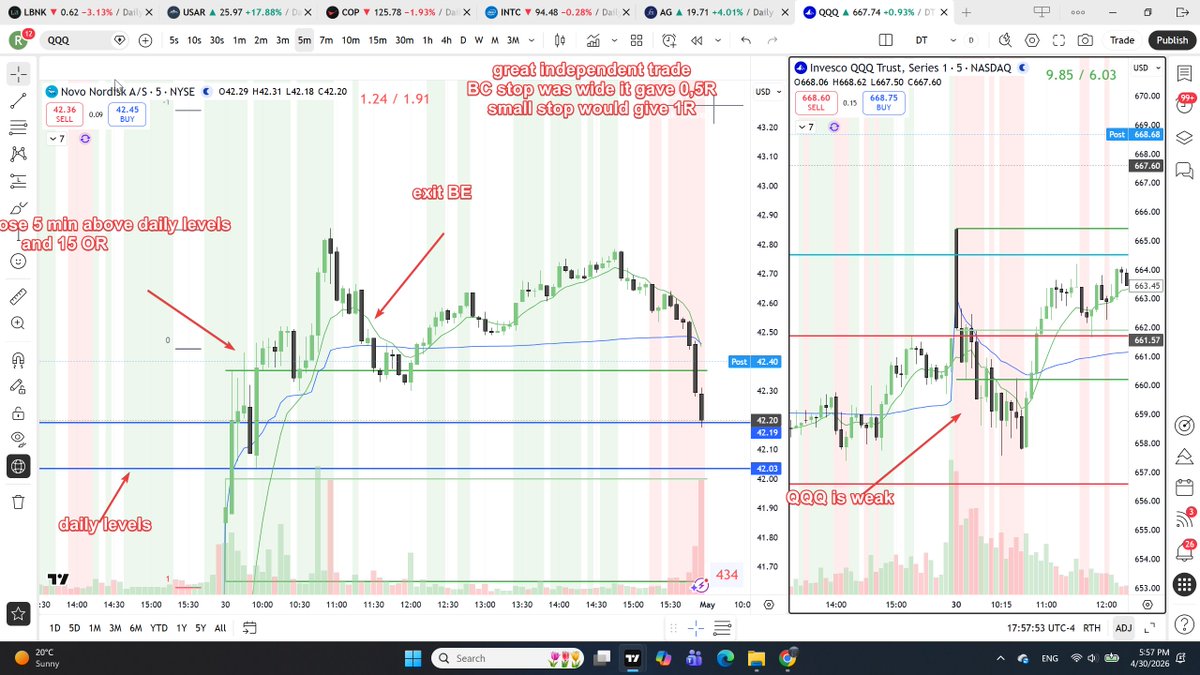Open the user profile avatar menu
Viewport: 1200px width, 675px height.
click(x=18, y=41)
